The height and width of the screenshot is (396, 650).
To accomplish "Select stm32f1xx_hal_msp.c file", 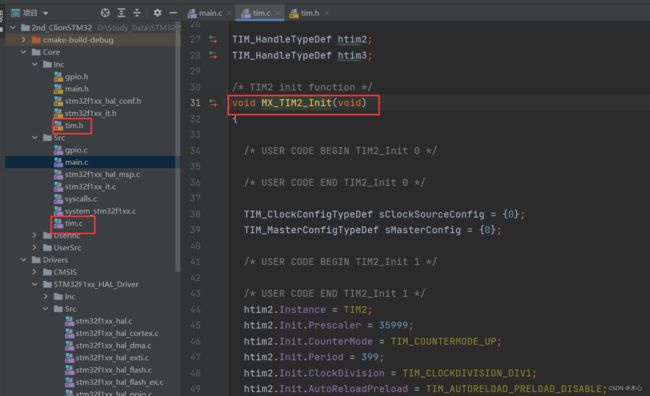I will [x=97, y=174].
